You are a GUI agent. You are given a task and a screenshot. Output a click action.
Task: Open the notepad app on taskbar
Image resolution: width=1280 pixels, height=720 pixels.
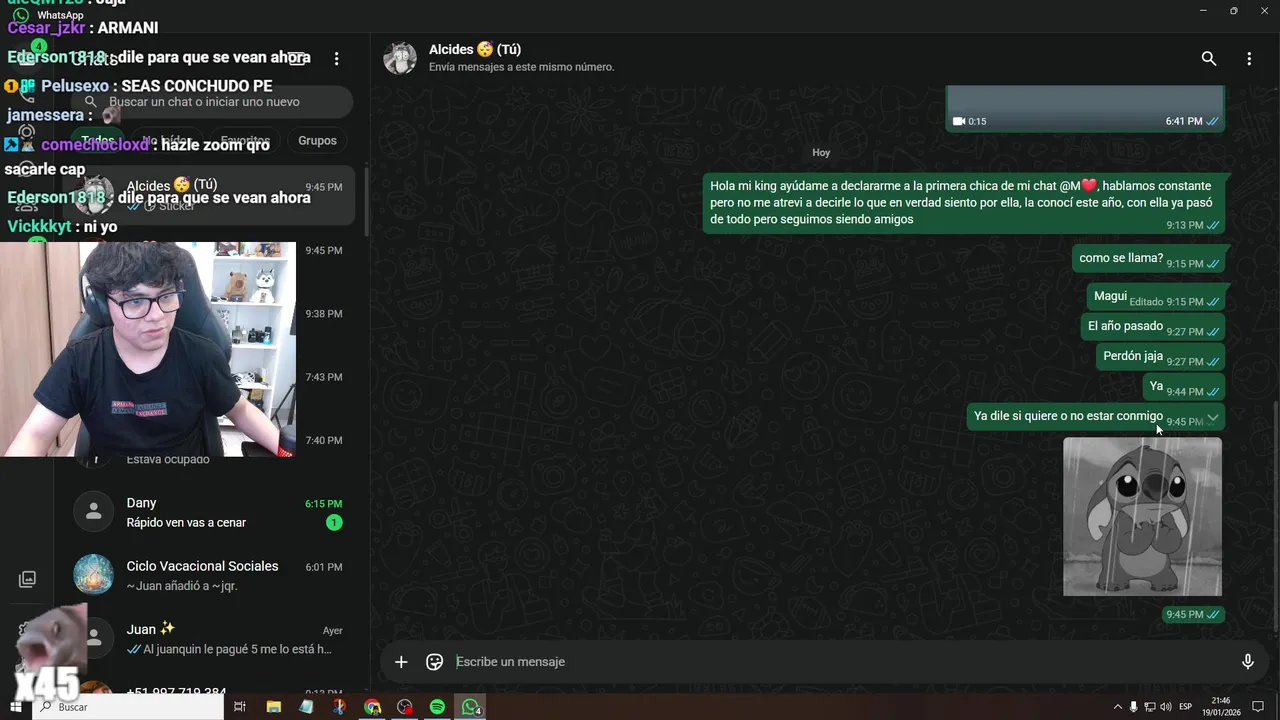(x=306, y=707)
